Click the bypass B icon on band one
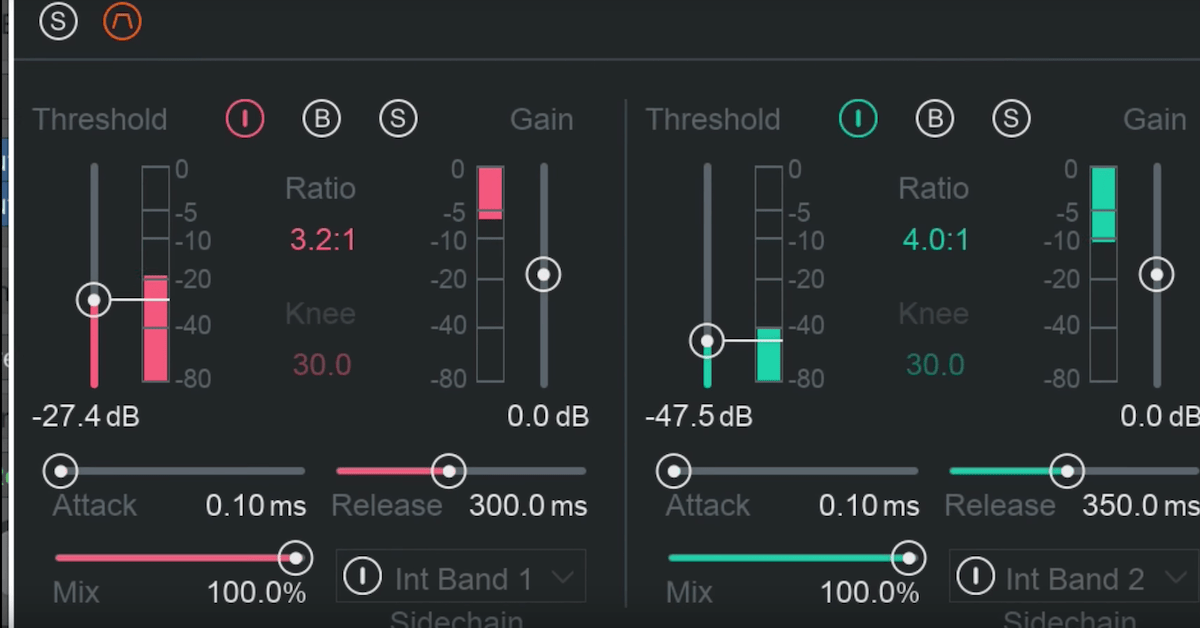The width and height of the screenshot is (1200, 628). (321, 118)
